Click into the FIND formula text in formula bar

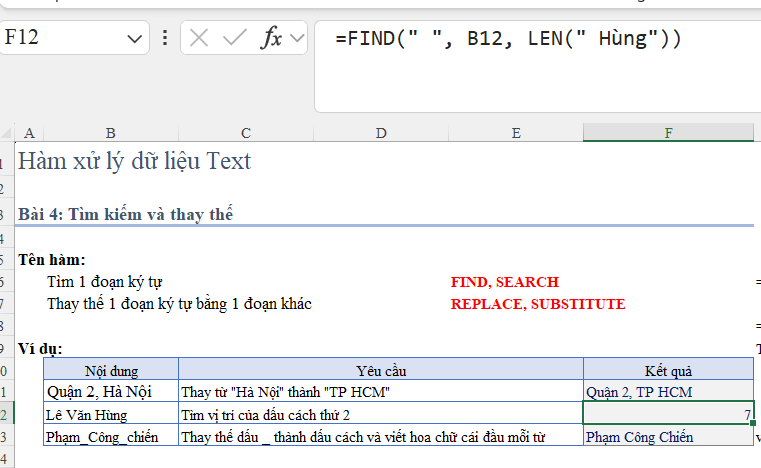coord(508,39)
